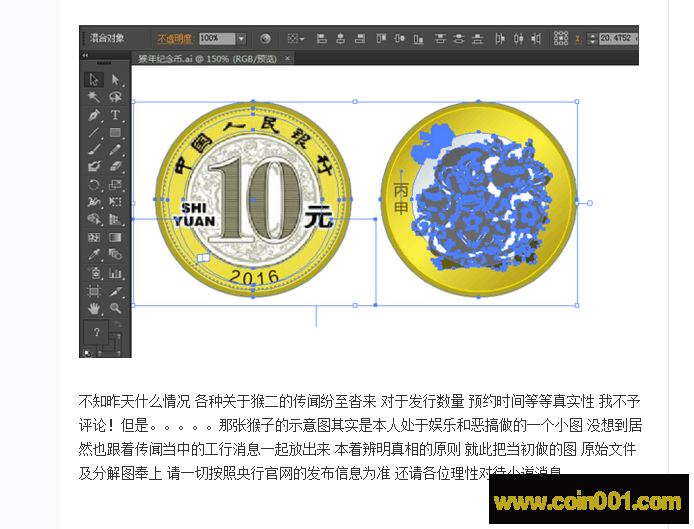Click the orange opacity label link

tap(173, 38)
